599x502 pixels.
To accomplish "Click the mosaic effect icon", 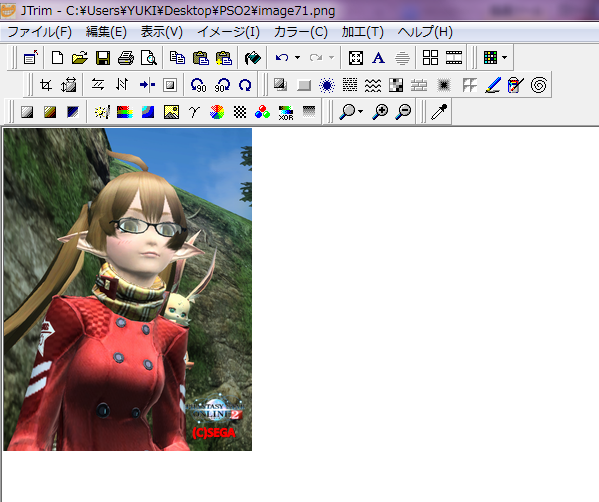I will [396, 85].
